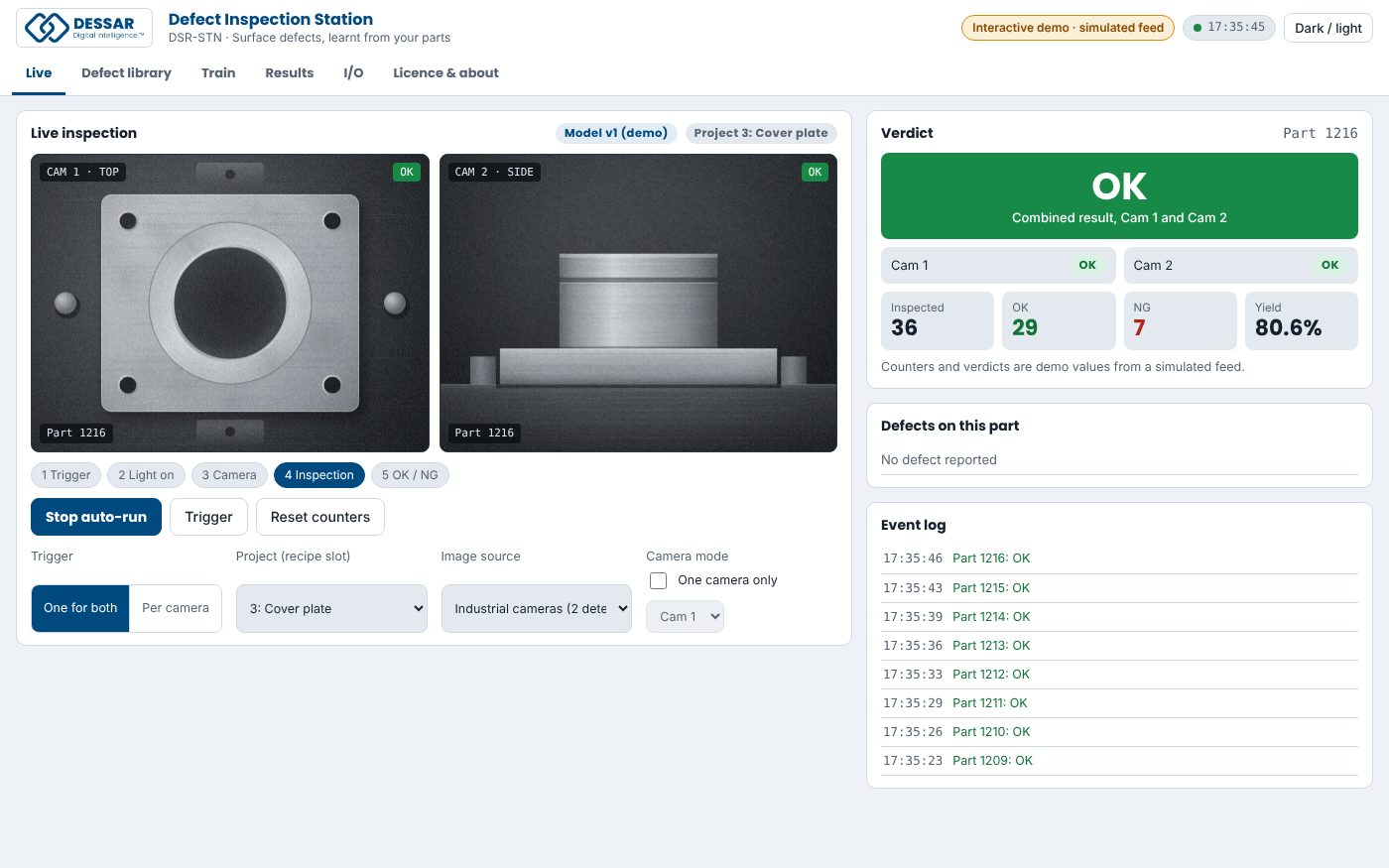Choose One for both trigger mode
This screenshot has height=868, width=1389.
(80, 608)
